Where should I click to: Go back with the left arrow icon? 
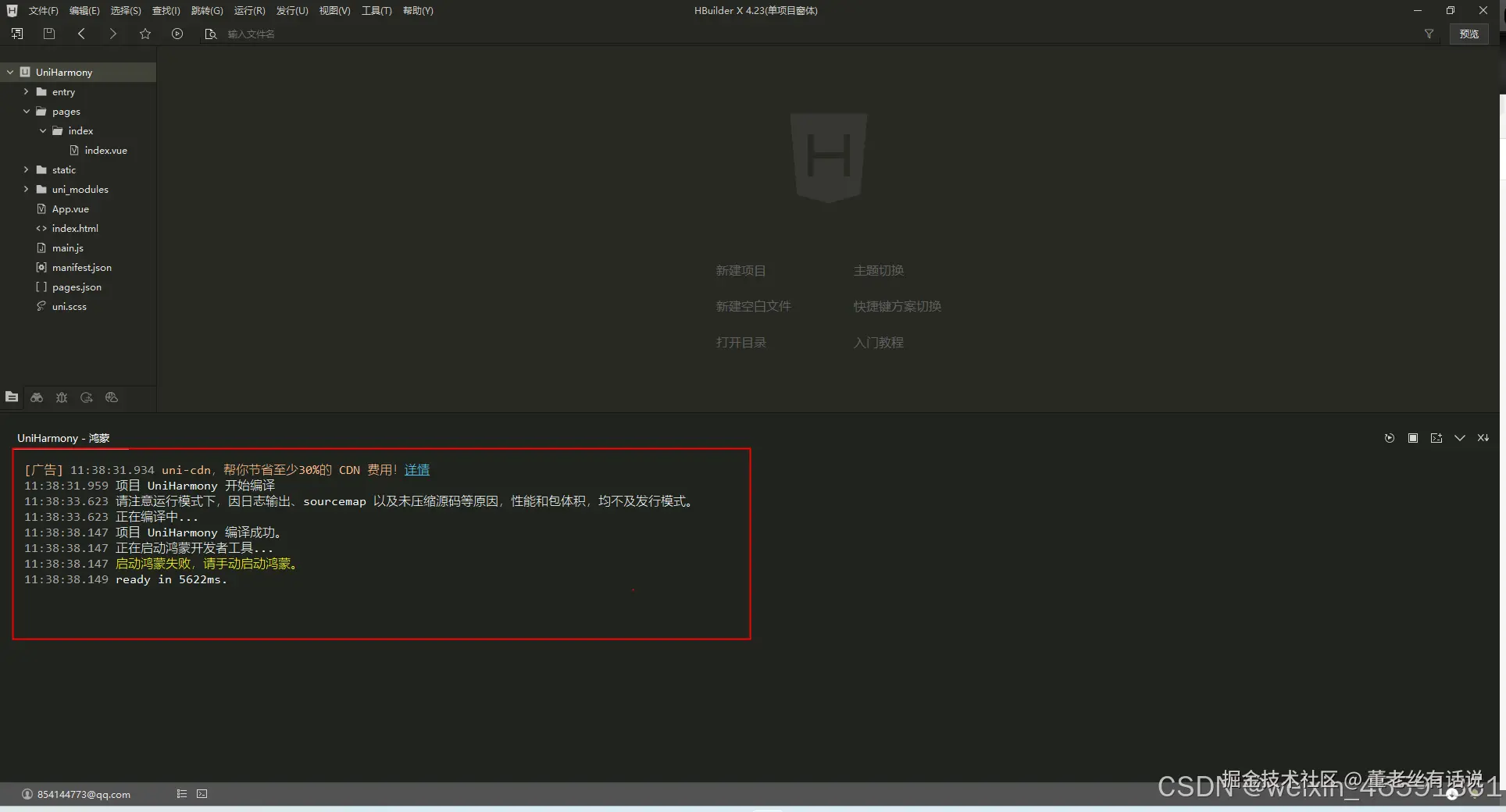click(81, 34)
